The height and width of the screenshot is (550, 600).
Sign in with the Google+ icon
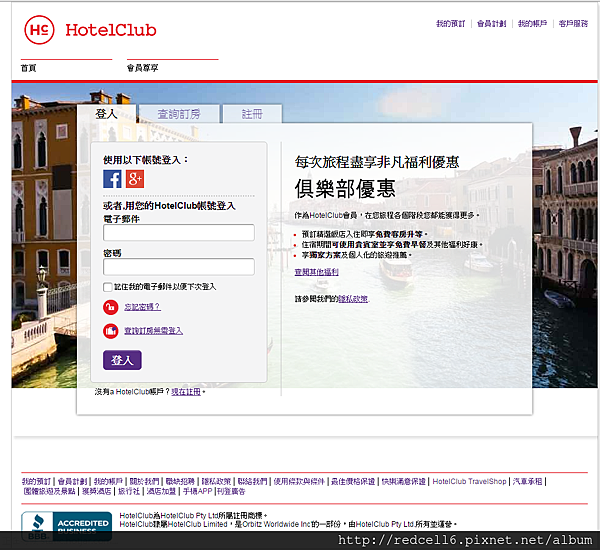pyautogui.click(x=135, y=179)
